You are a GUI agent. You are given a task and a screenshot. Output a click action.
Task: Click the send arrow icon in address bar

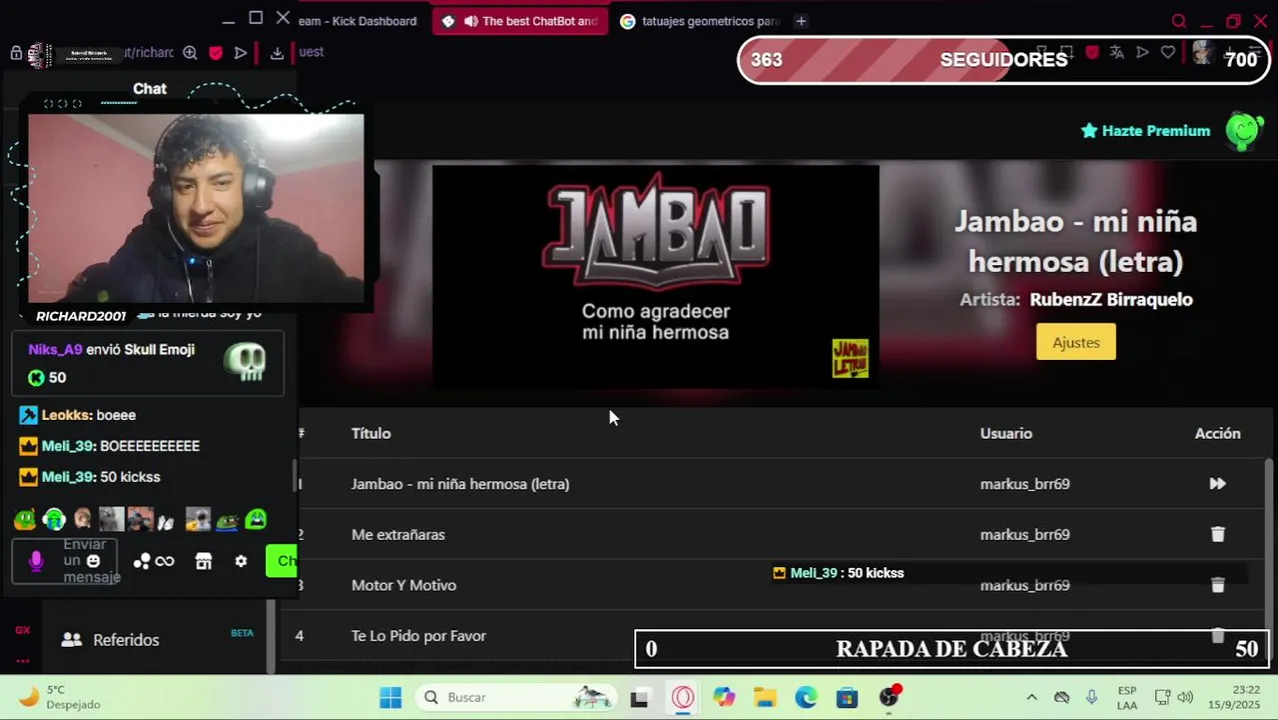pyautogui.click(x=241, y=53)
